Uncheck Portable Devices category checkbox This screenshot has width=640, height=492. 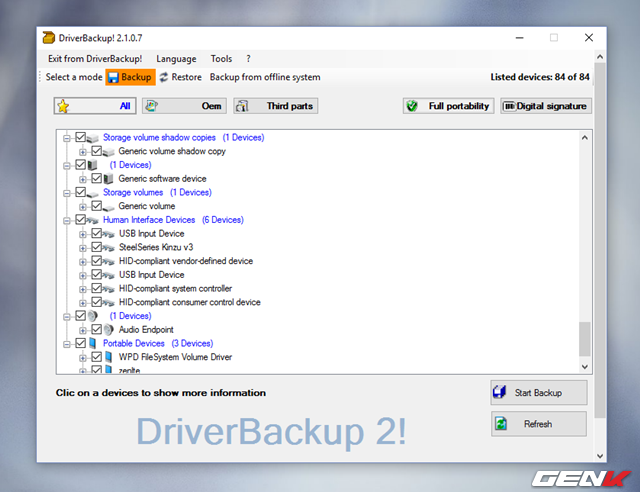tap(80, 343)
